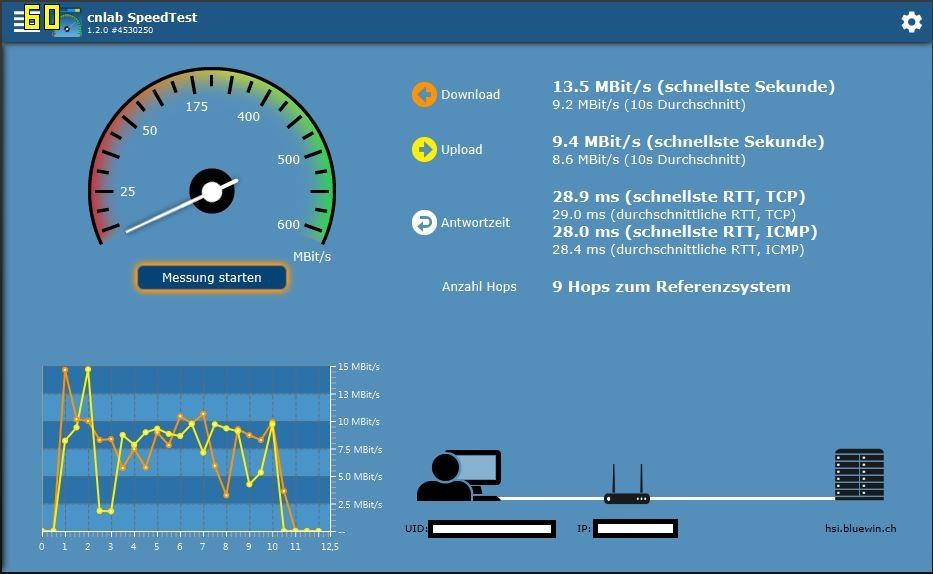Click the 9.4 MBit/s fastest upload value
Screen dimensions: 933x574
point(688,142)
